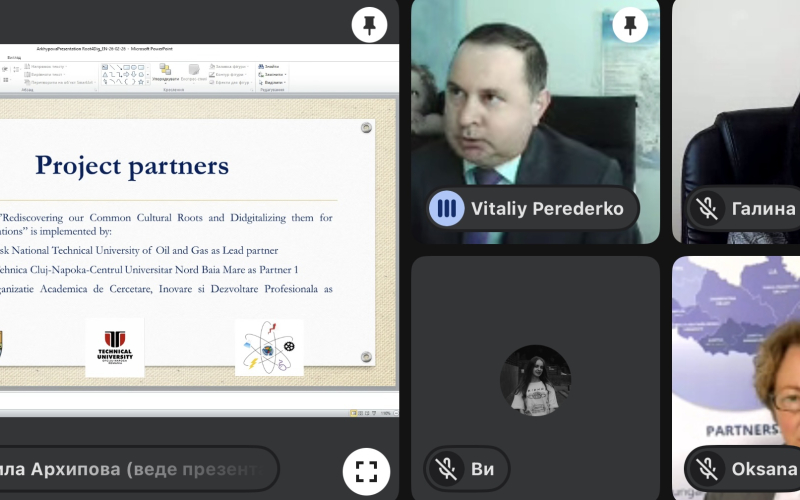The image size is (800, 500).
Task: Open the Вигляд ribbon tab
Action: point(14,58)
